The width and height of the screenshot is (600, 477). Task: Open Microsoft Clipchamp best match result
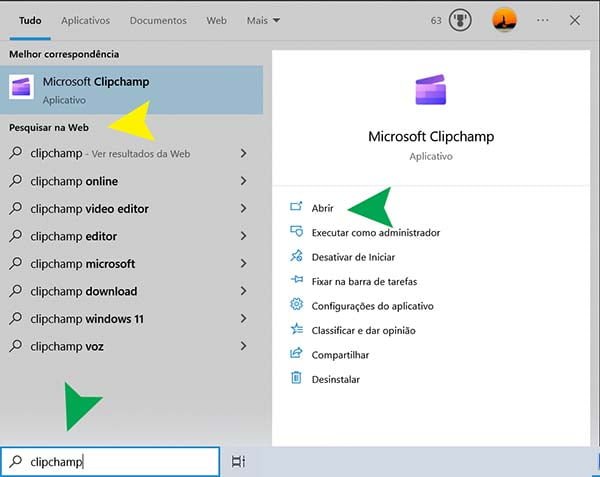(131, 90)
